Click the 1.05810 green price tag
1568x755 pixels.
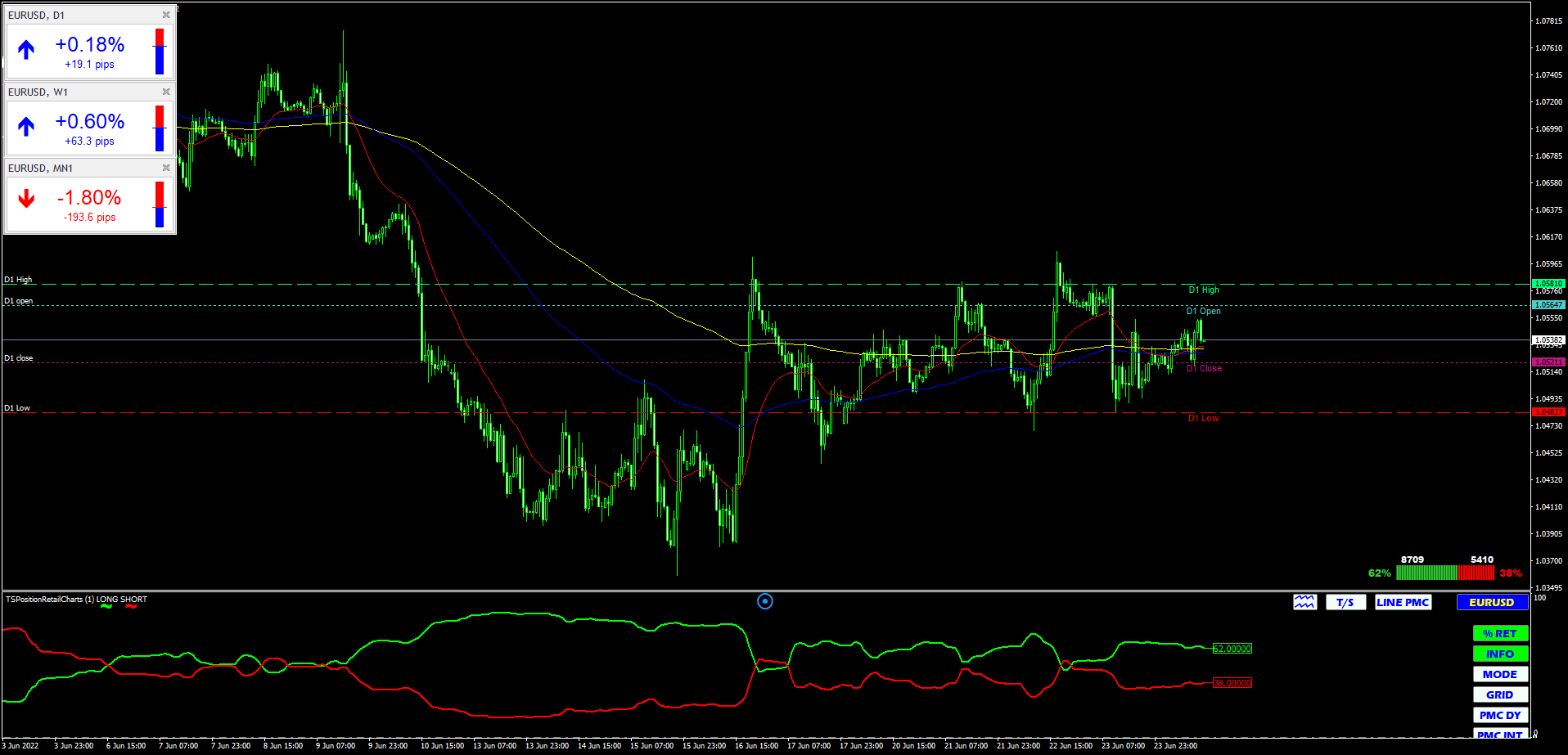[x=1548, y=283]
